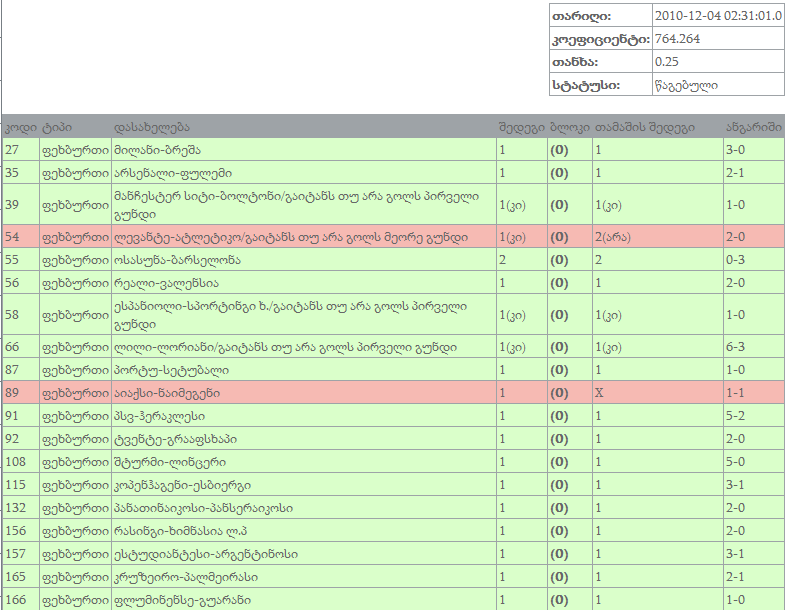788x610 pixels.
Task: Click the date value 2010-12-04 02:31:01.0
Action: (x=718, y=16)
